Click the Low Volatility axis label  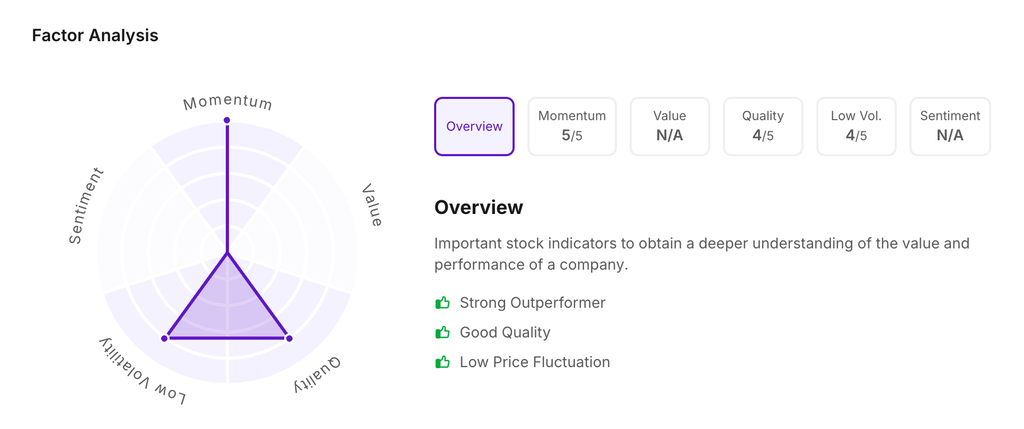click(x=142, y=373)
